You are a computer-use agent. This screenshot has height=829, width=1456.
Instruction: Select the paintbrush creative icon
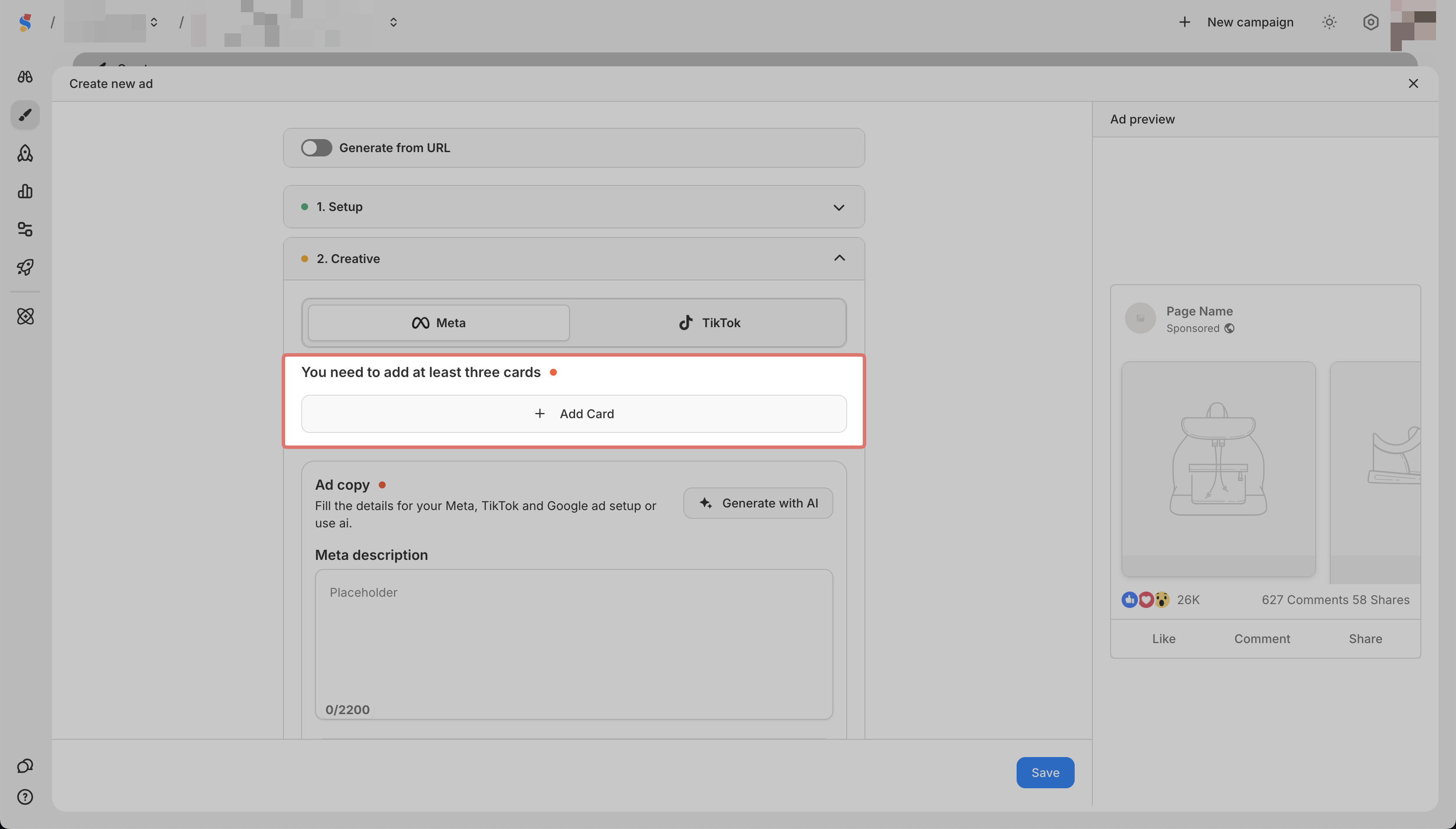tap(25, 115)
